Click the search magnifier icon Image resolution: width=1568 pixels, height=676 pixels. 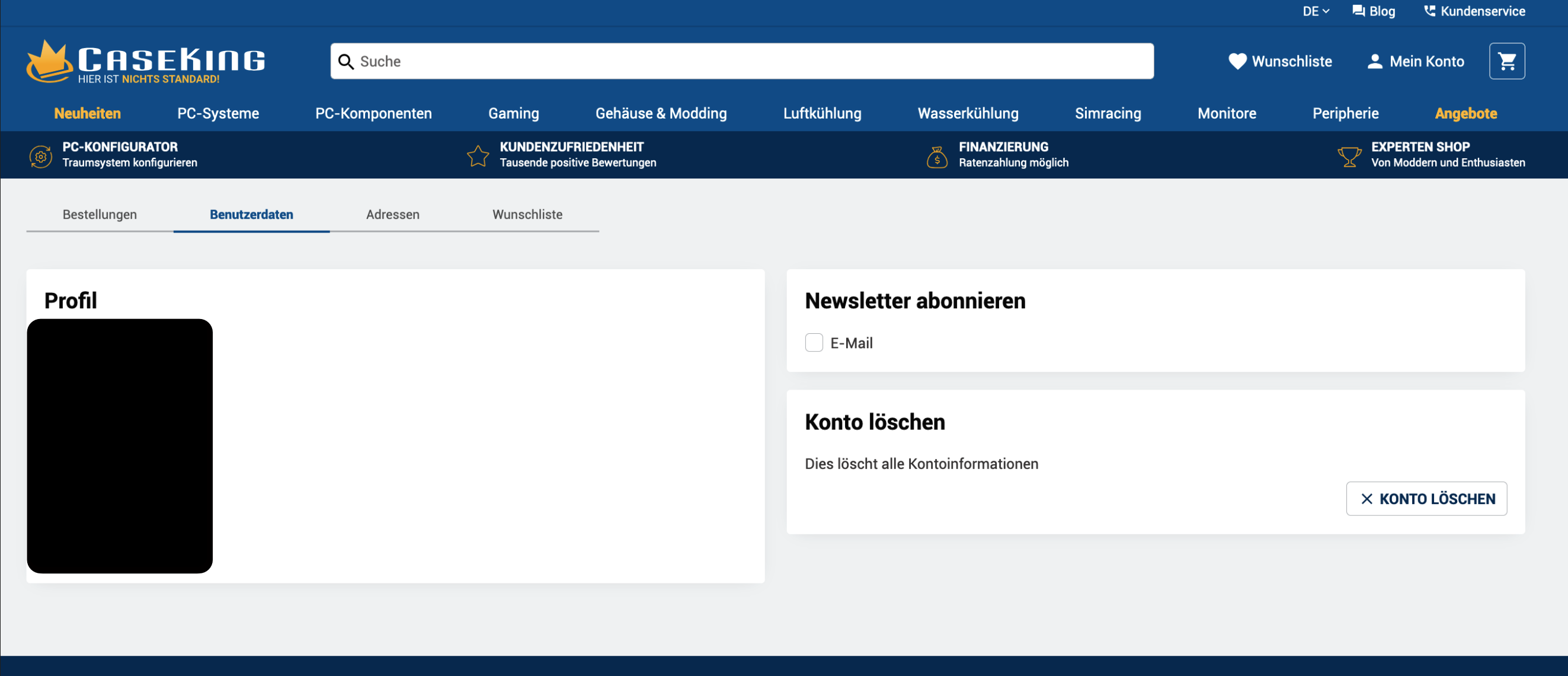(345, 62)
